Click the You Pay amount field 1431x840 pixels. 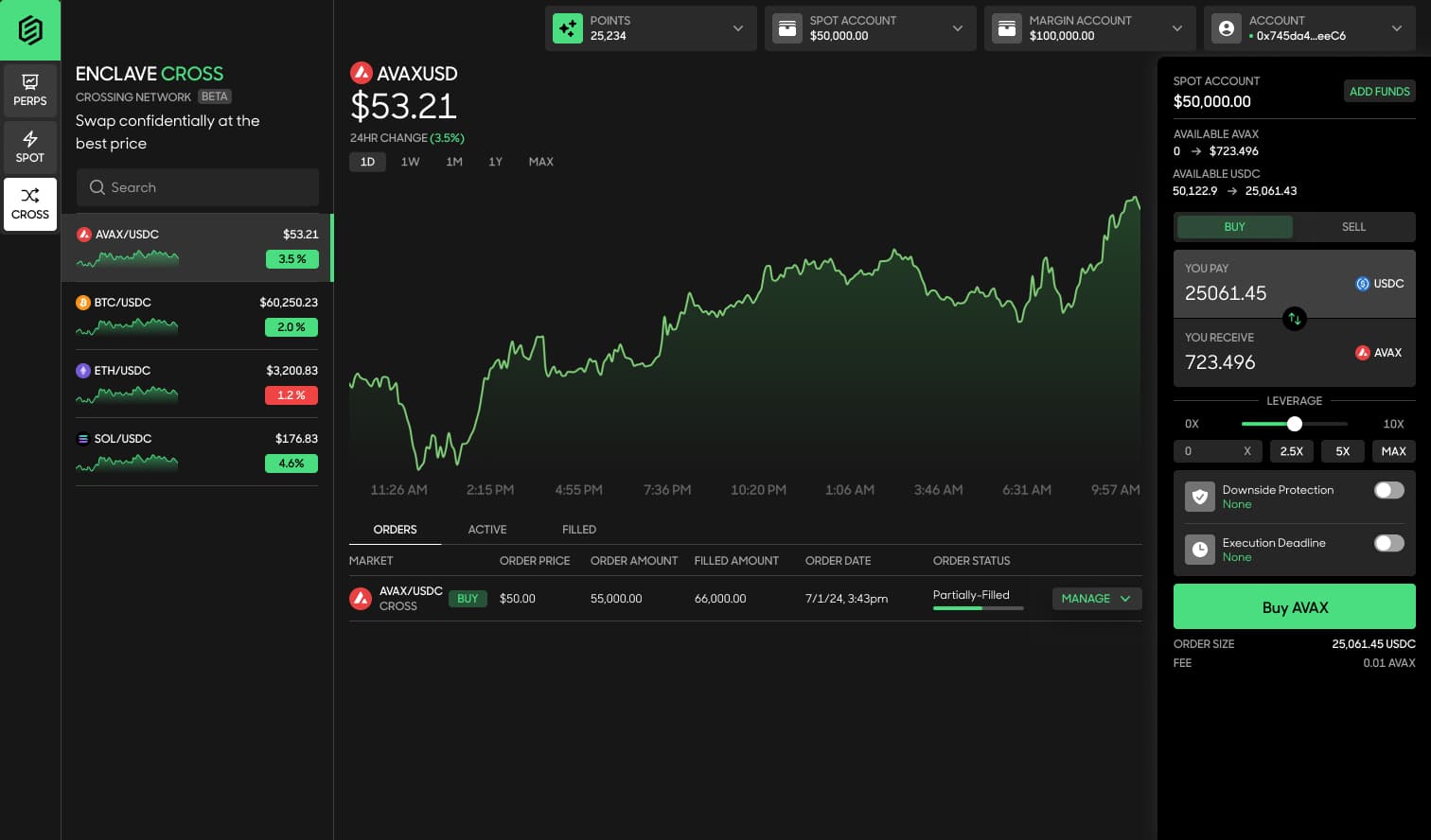(1295, 284)
